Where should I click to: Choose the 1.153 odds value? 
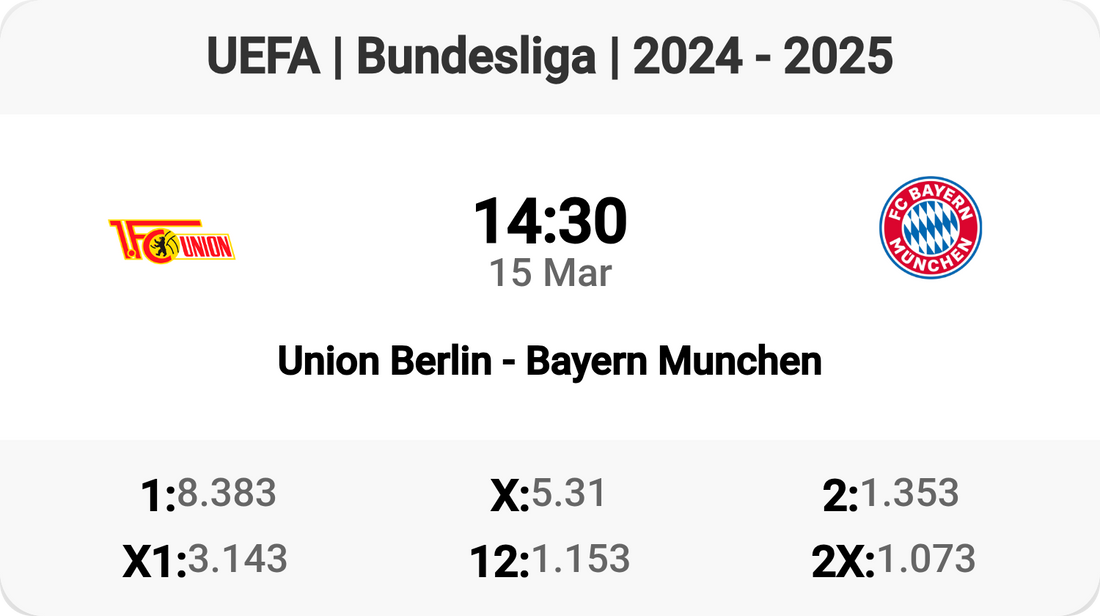pos(580,558)
